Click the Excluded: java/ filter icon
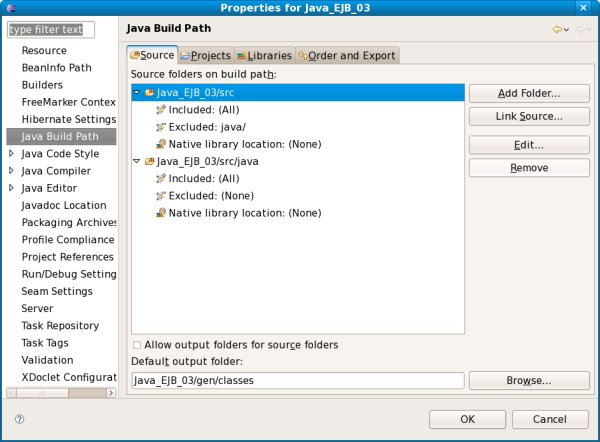600x442 pixels. (161, 127)
